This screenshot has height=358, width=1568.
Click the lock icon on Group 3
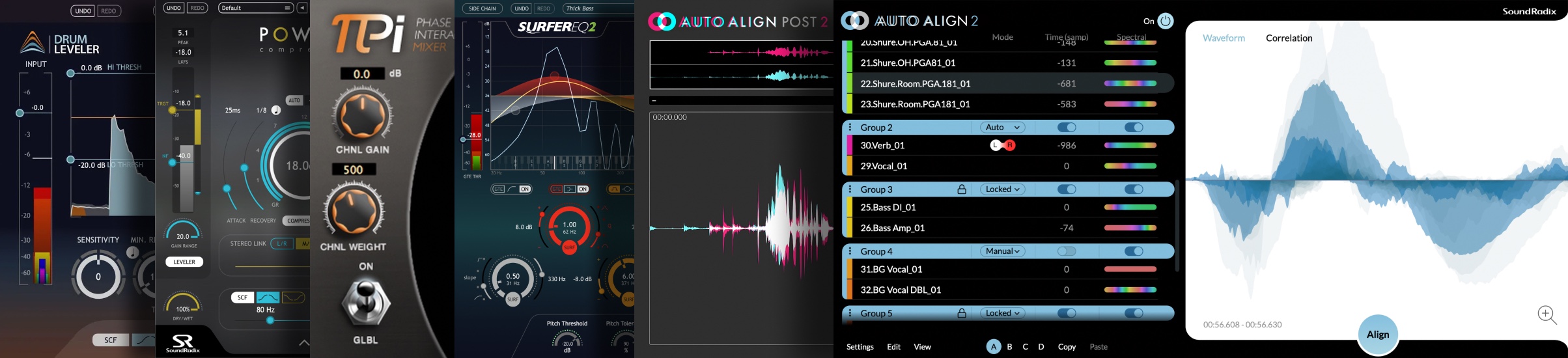[961, 189]
